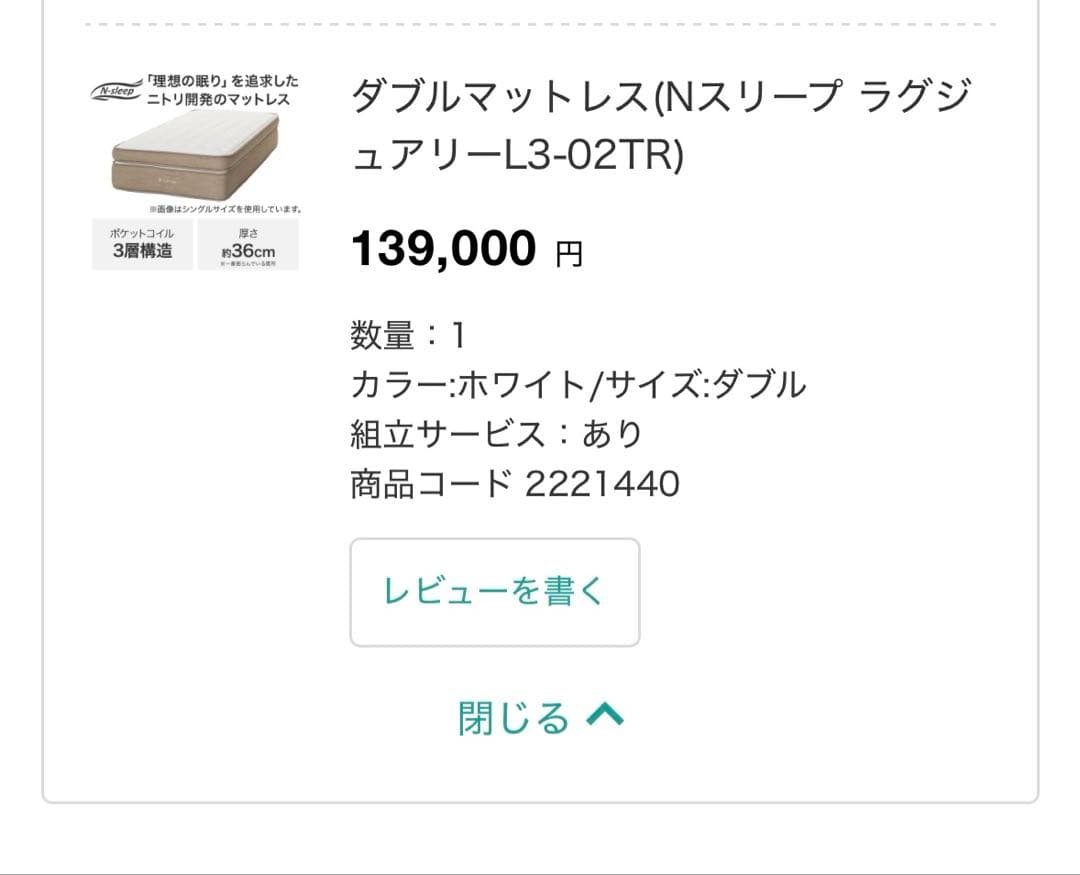Viewport: 1080px width, 875px height.
Task: Tap the 厚さ 約36cm badge
Action: (x=248, y=245)
